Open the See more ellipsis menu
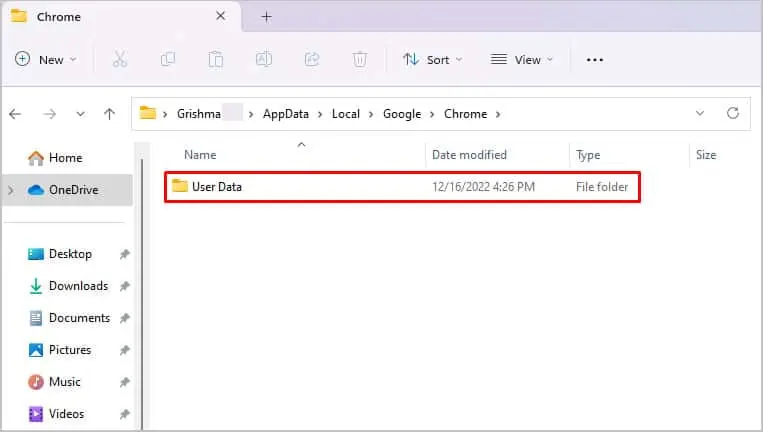Viewport: 763px width, 432px height. 595,60
